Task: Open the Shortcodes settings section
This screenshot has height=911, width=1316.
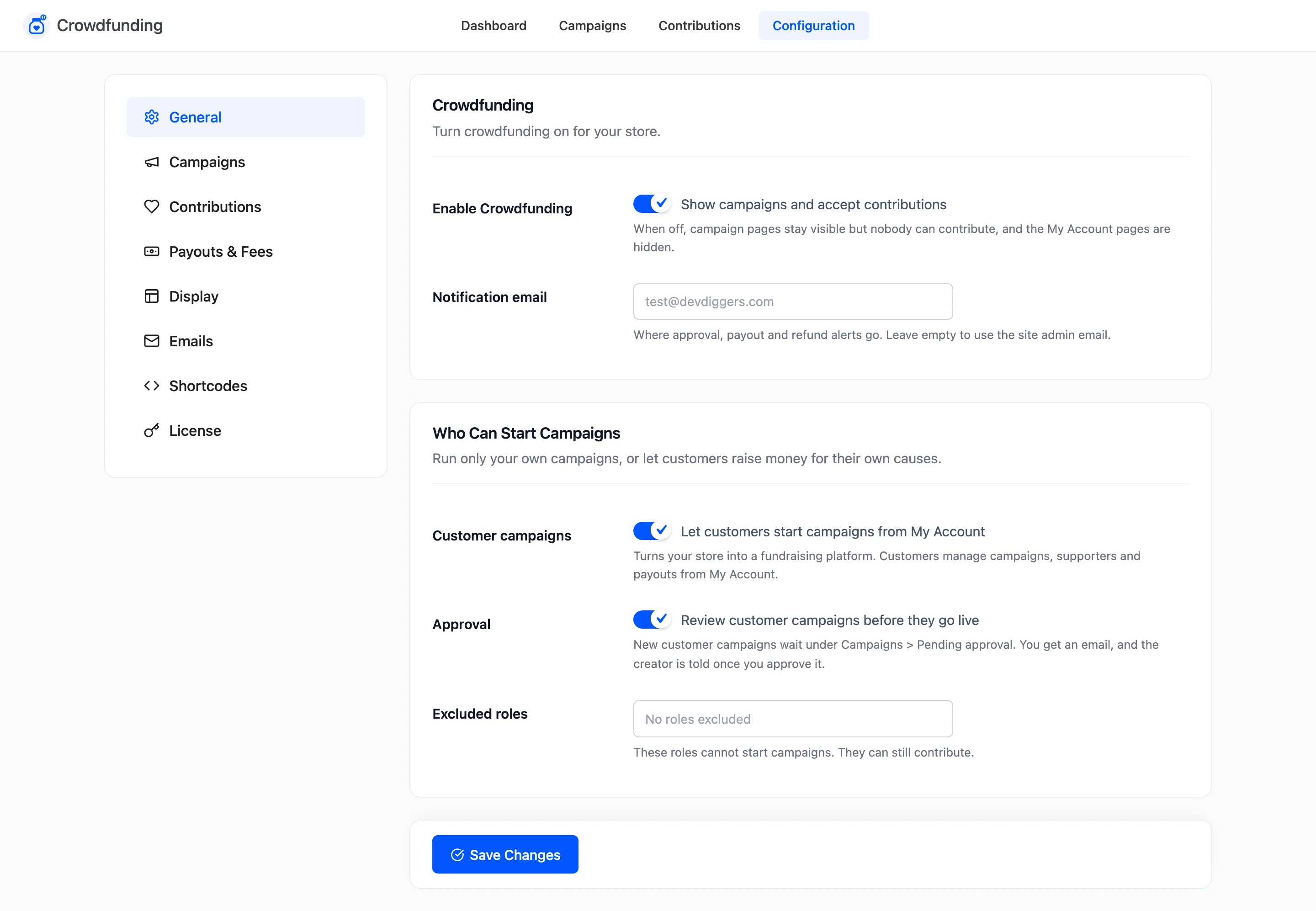Action: (x=245, y=386)
